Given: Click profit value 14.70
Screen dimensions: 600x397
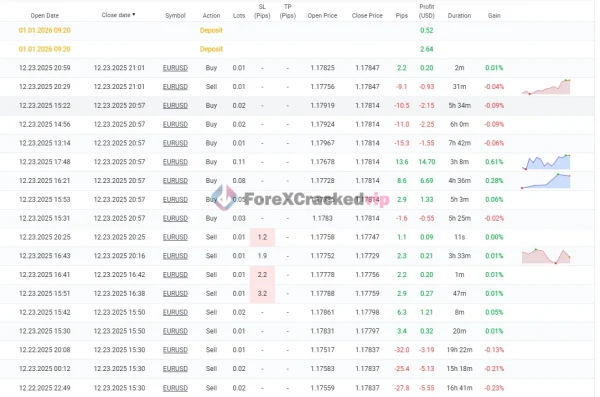Looking at the screenshot, I should pyautogui.click(x=427, y=162).
